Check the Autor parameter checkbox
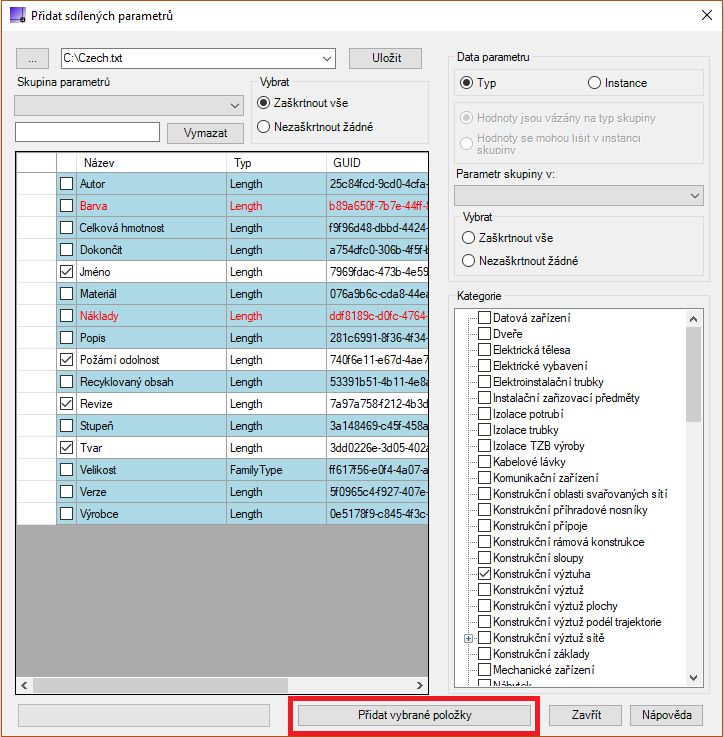The height and width of the screenshot is (737, 724). 67,184
